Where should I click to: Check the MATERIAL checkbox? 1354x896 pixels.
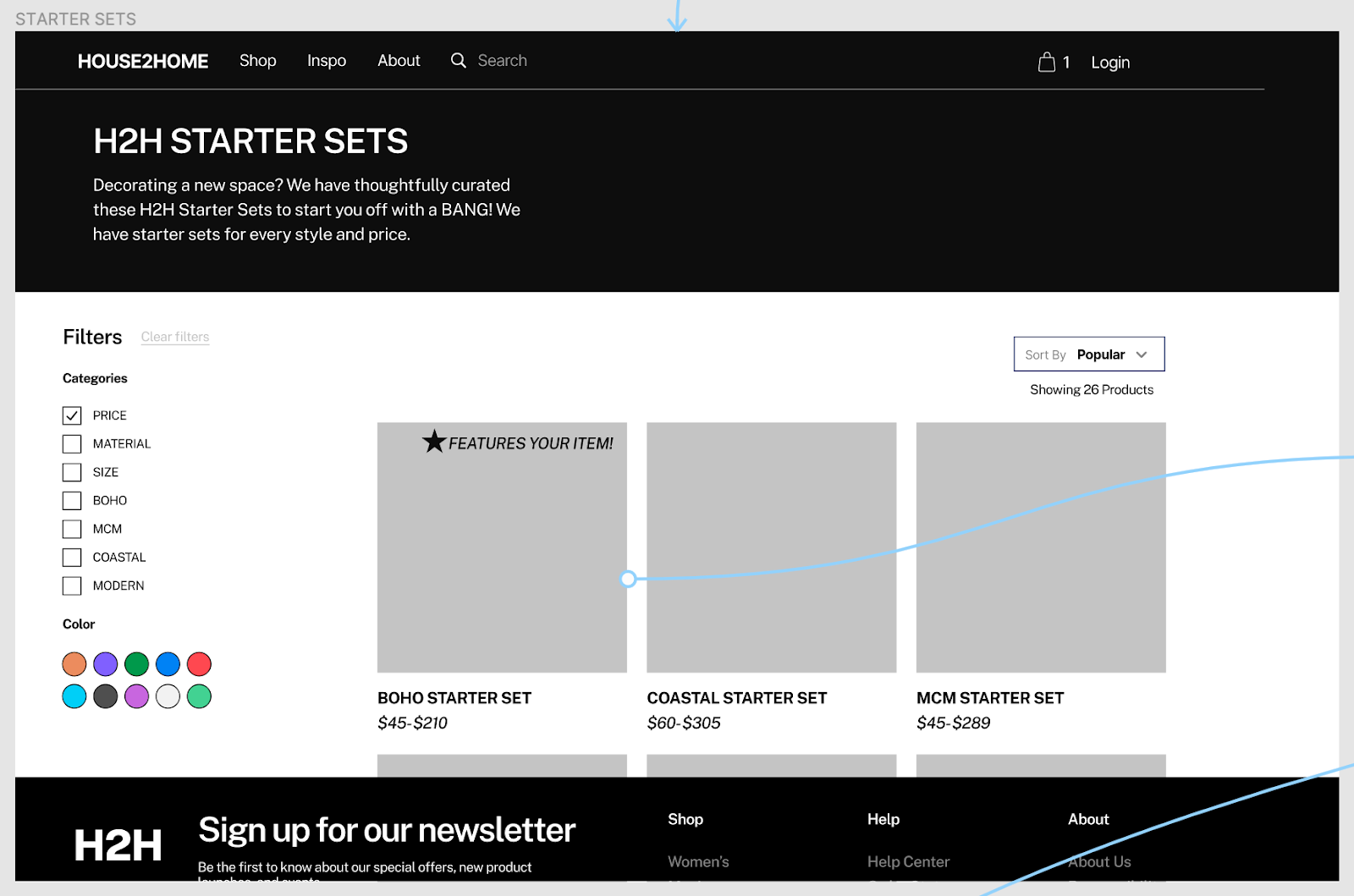[x=72, y=444]
